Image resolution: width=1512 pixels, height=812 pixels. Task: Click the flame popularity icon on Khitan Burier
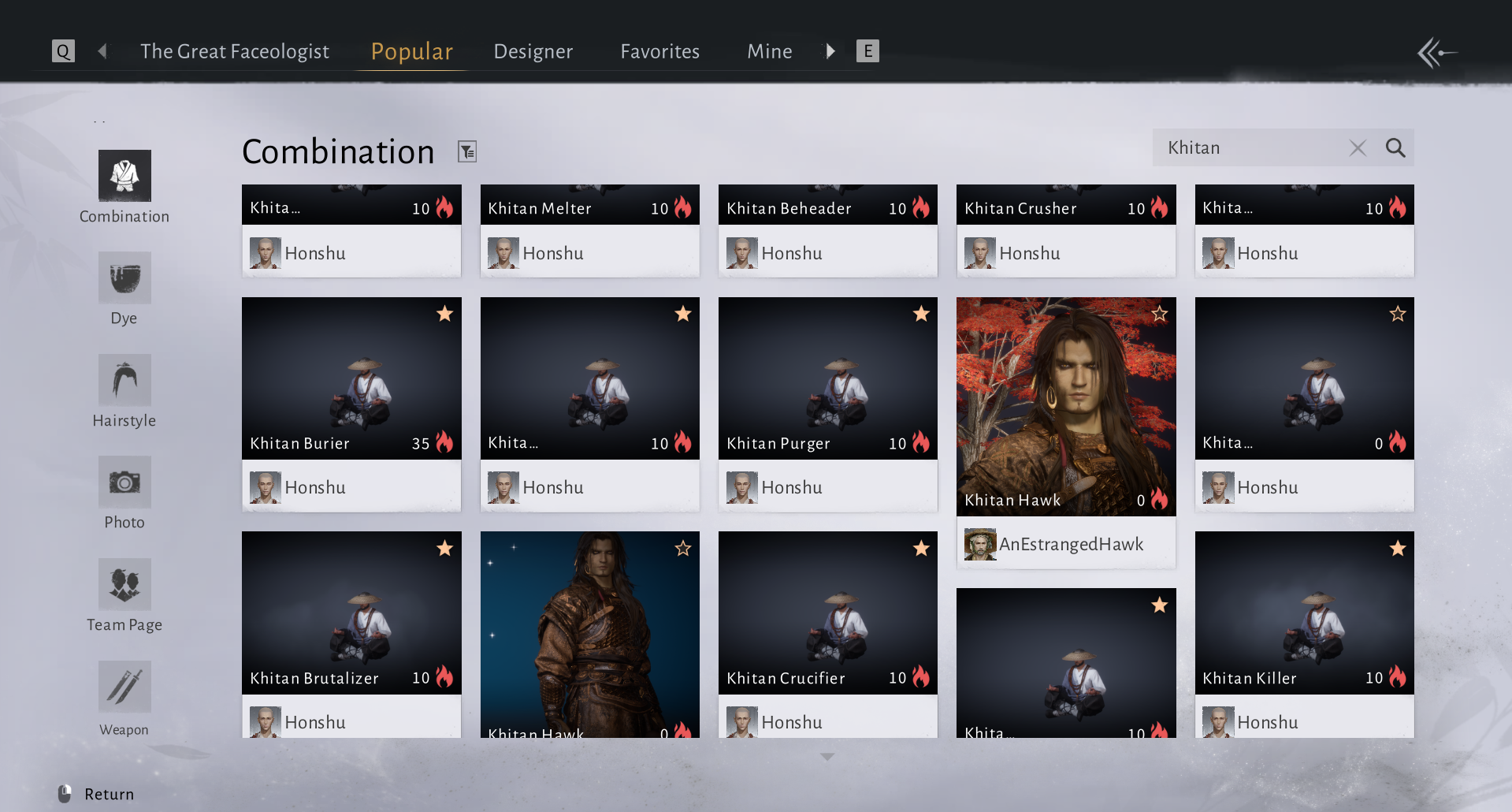pos(445,442)
